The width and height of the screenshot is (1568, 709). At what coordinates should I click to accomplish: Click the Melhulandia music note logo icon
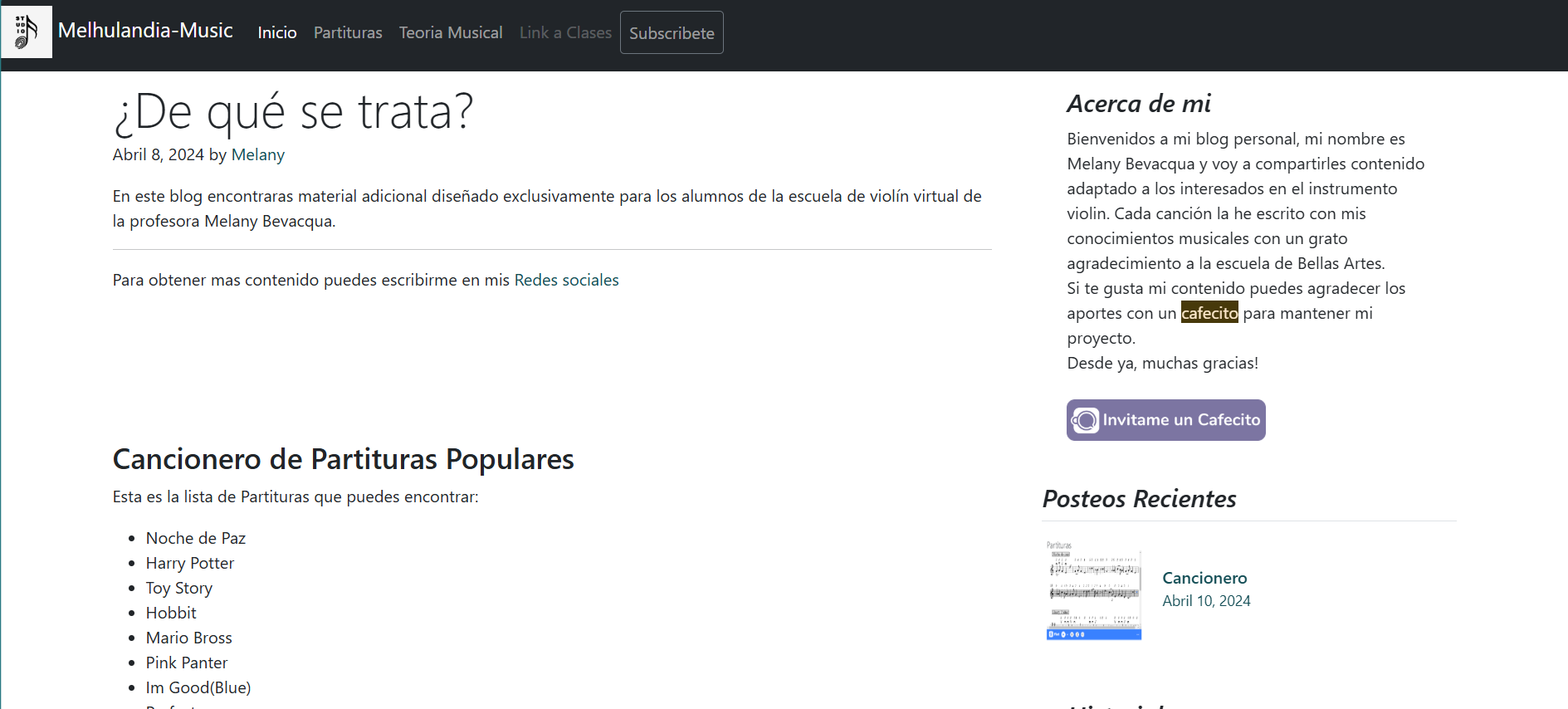(x=27, y=32)
